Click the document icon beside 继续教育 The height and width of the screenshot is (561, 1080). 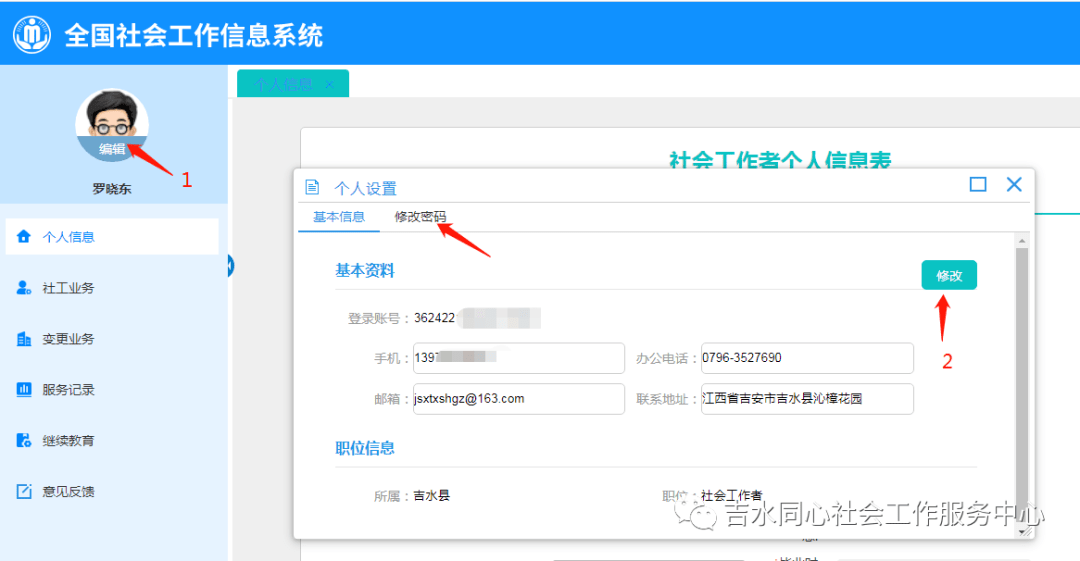[23, 441]
